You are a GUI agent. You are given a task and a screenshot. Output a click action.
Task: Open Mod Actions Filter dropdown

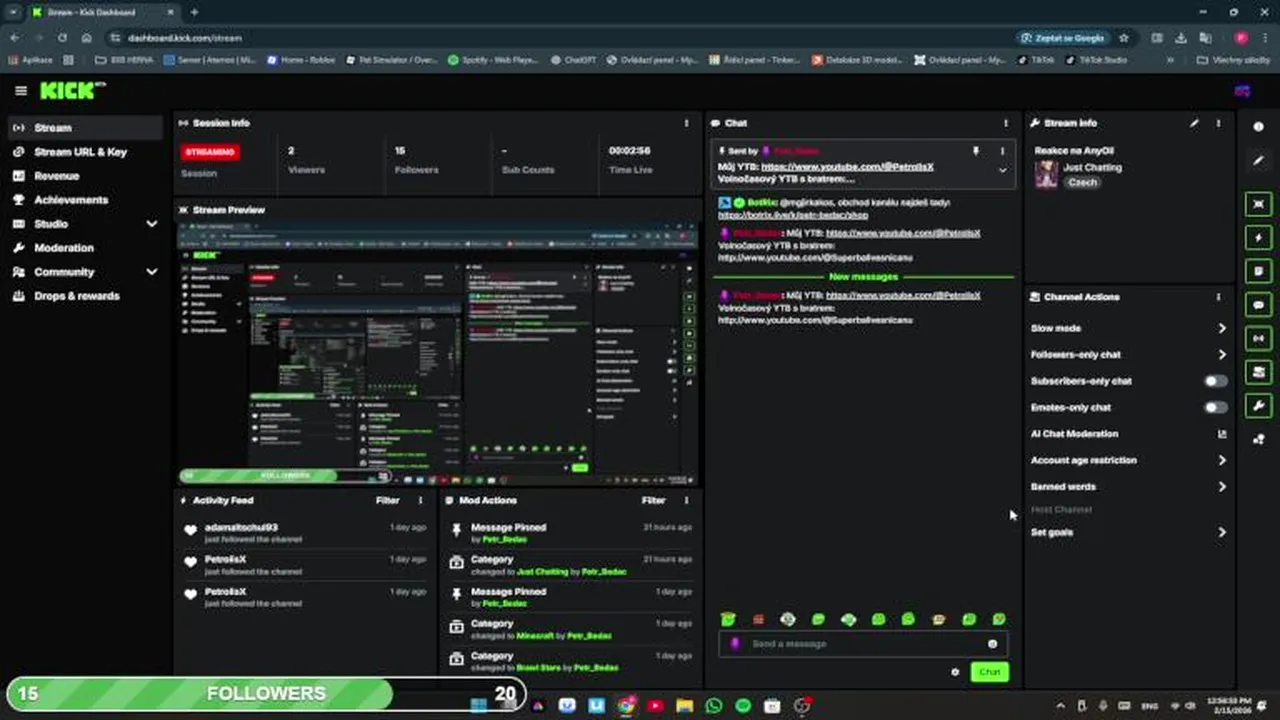653,500
